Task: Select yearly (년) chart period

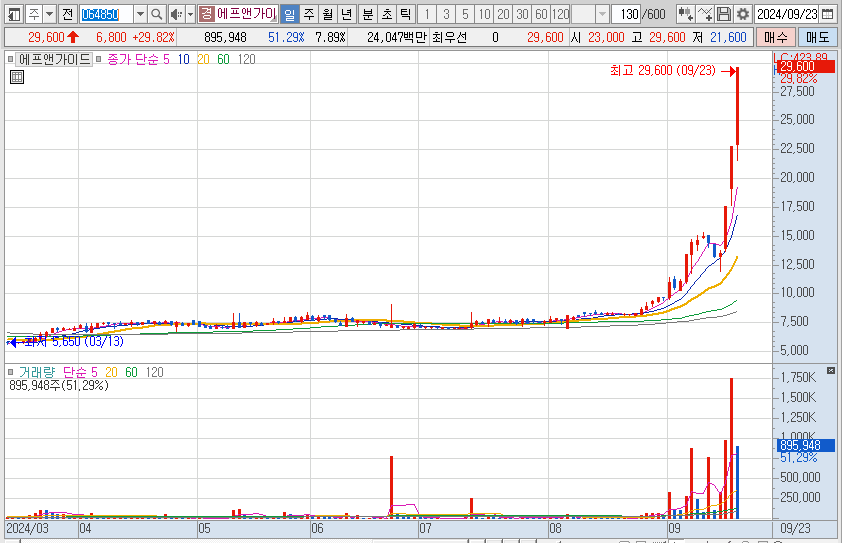Action: point(347,14)
